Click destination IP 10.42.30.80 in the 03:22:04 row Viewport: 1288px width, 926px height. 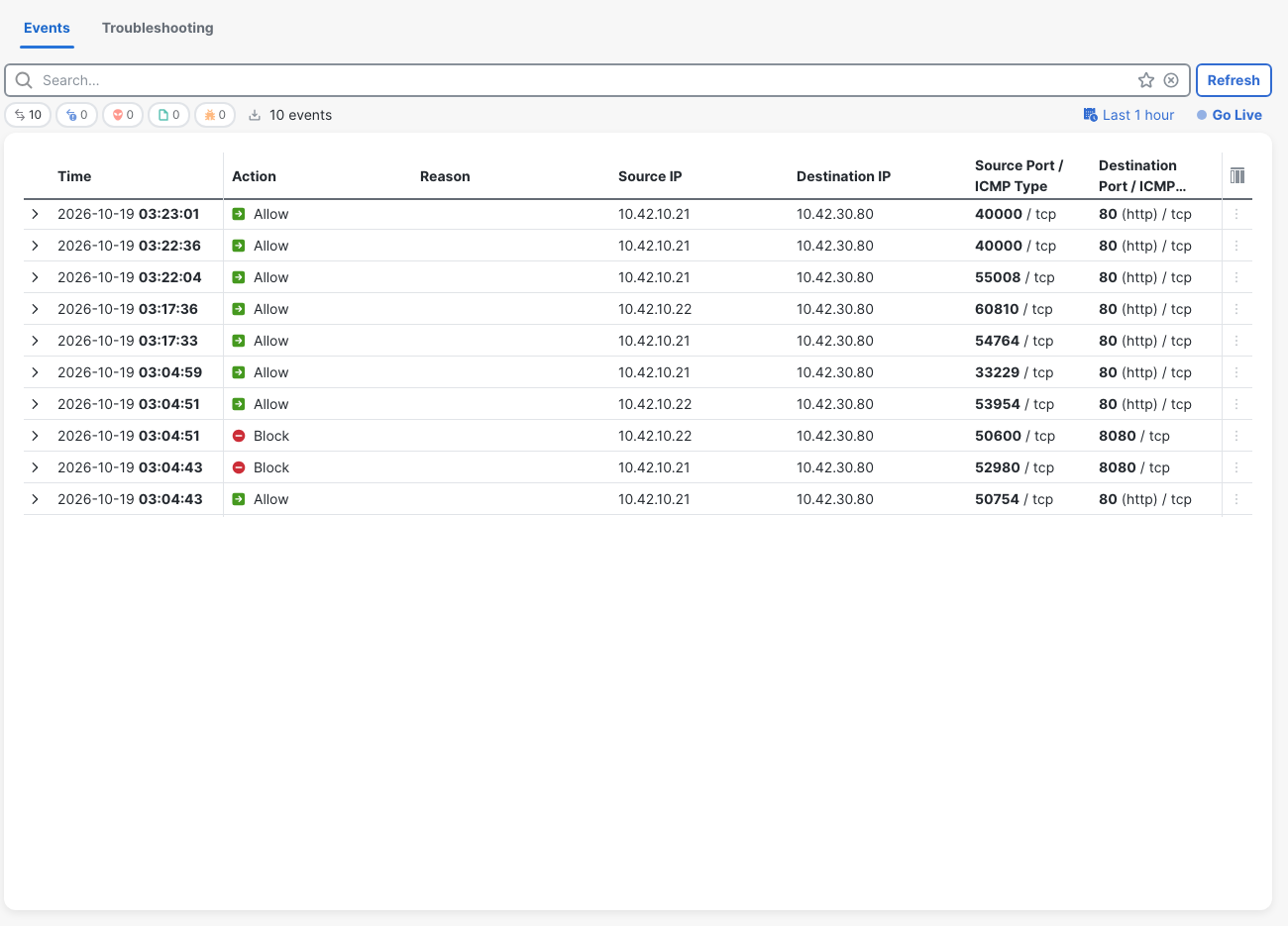(x=835, y=277)
